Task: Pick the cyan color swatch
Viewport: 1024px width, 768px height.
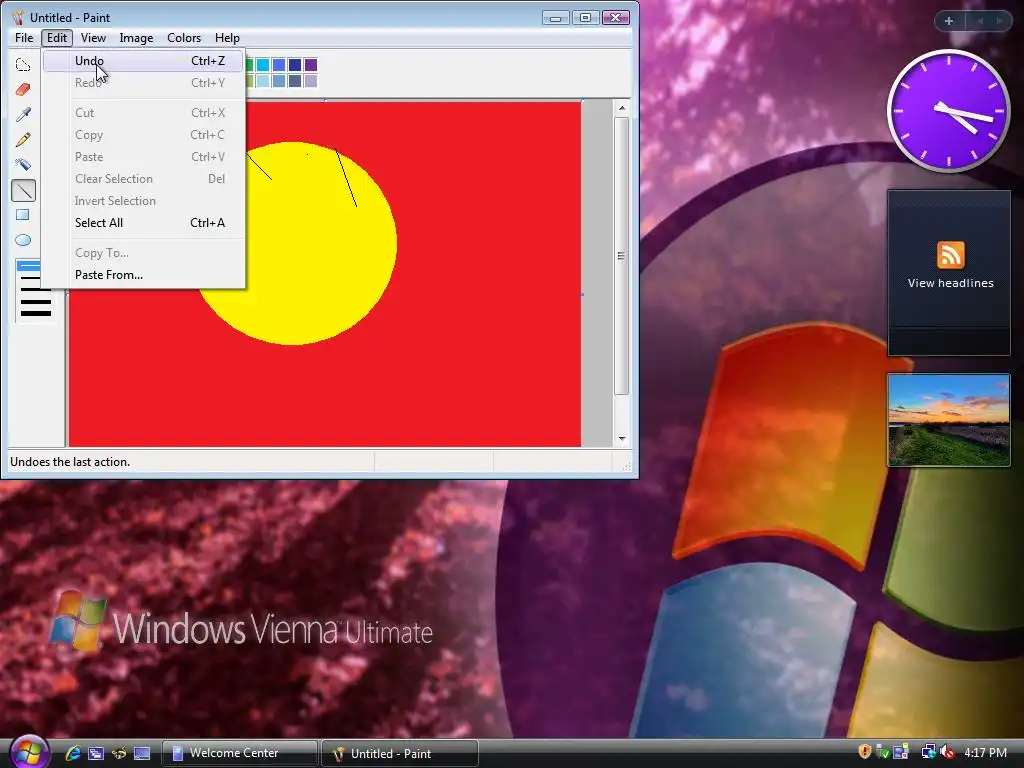Action: coord(263,65)
